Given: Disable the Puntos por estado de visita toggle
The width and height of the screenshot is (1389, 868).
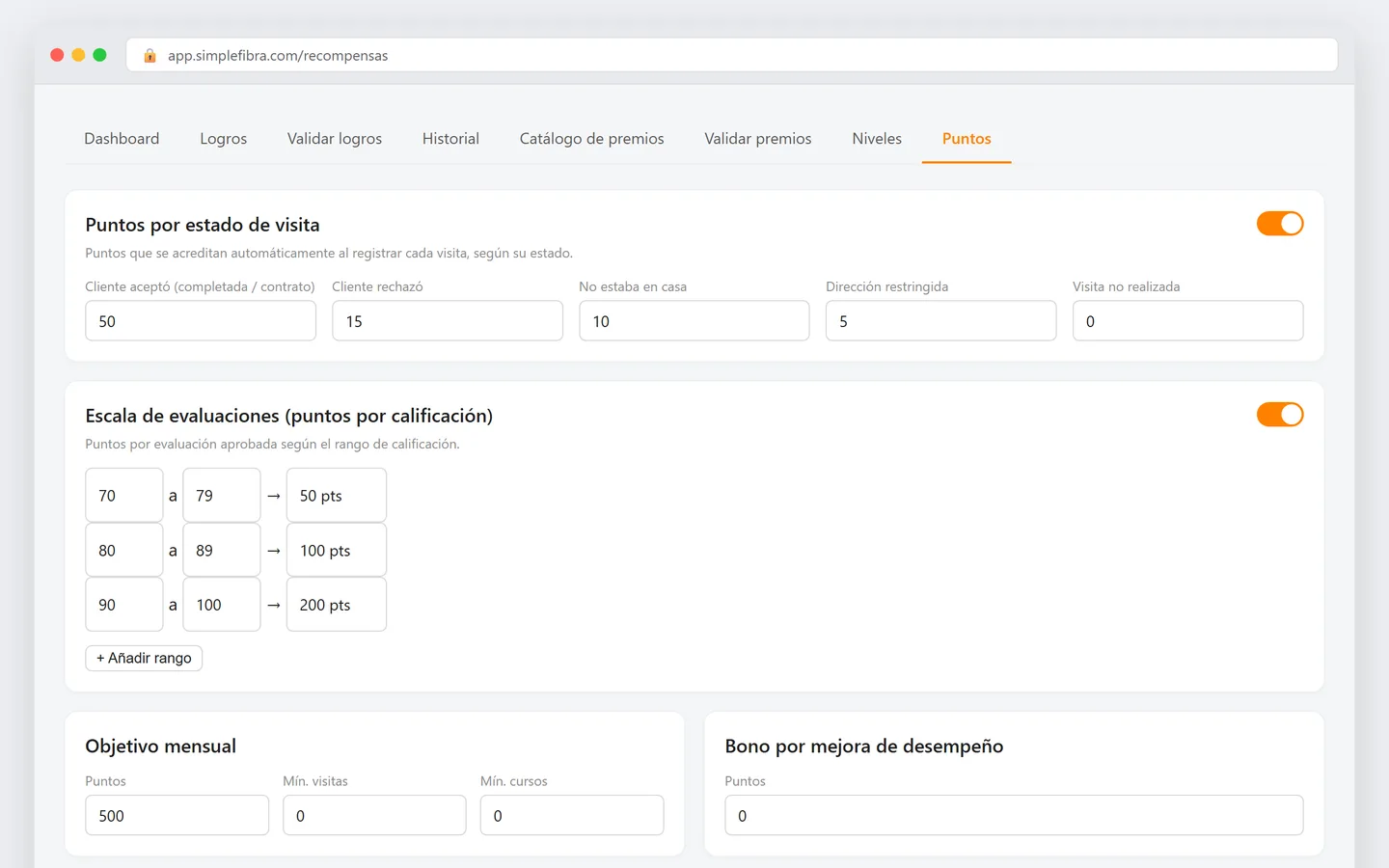Looking at the screenshot, I should click(1280, 224).
